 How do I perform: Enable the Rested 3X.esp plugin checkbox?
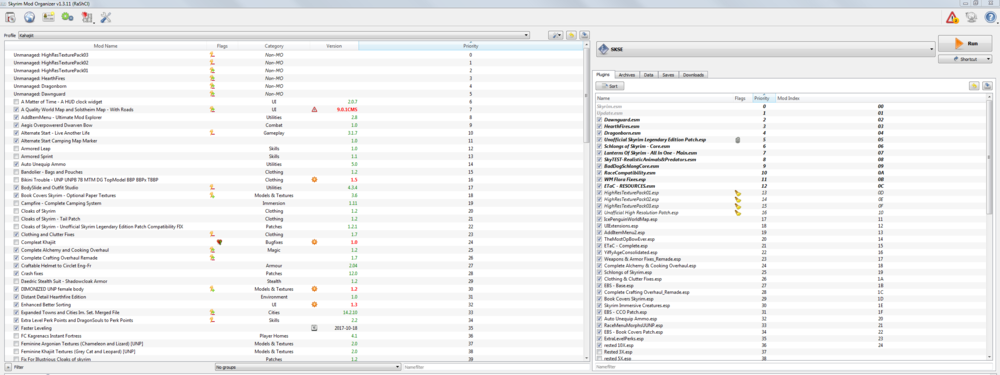tap(599, 351)
